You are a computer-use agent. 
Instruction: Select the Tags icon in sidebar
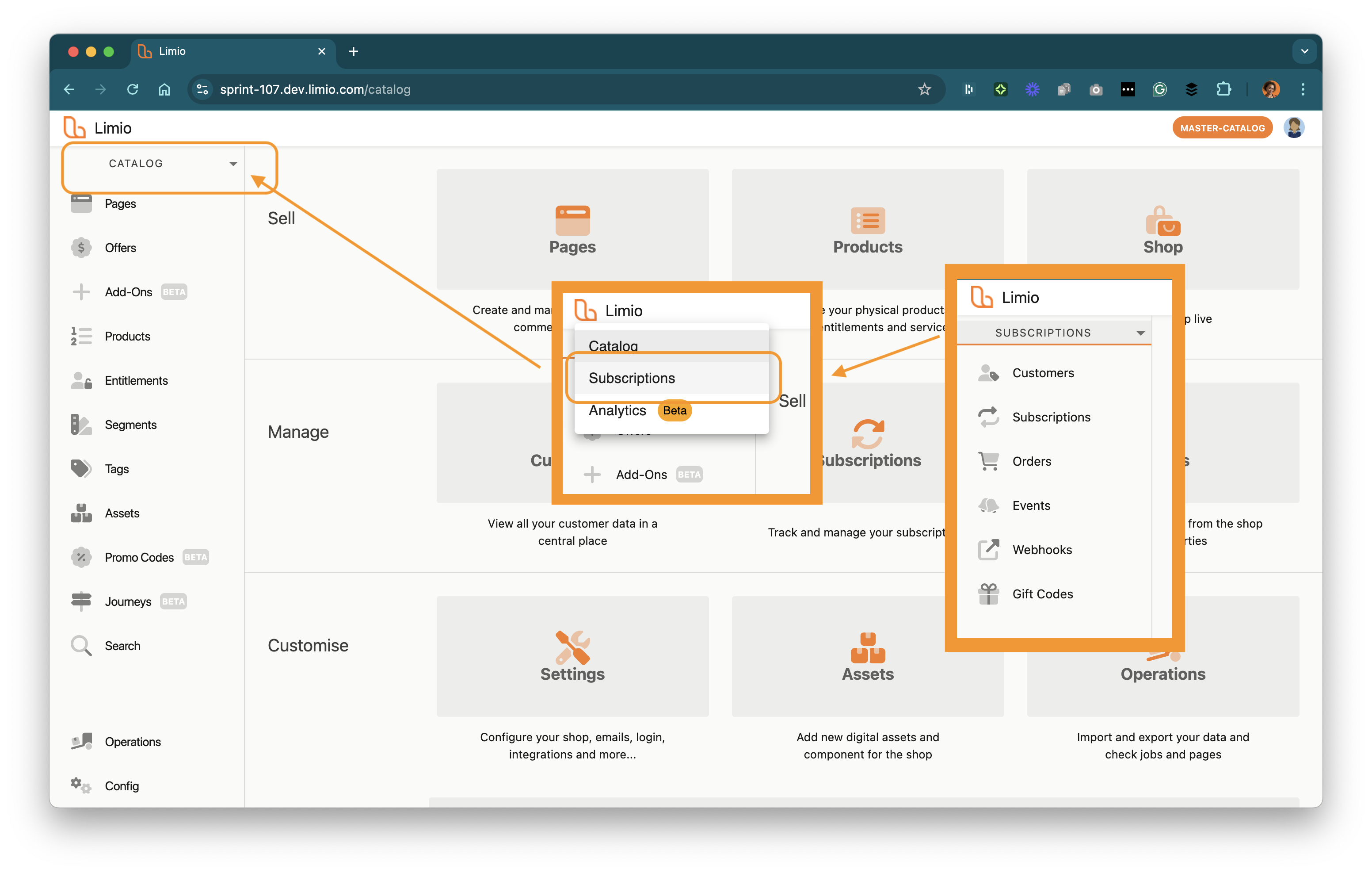(81, 469)
